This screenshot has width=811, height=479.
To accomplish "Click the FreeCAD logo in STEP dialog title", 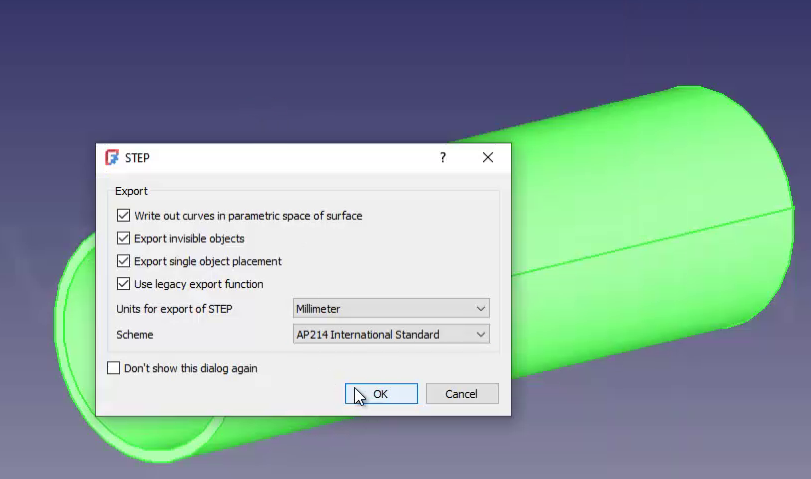I will coord(112,157).
